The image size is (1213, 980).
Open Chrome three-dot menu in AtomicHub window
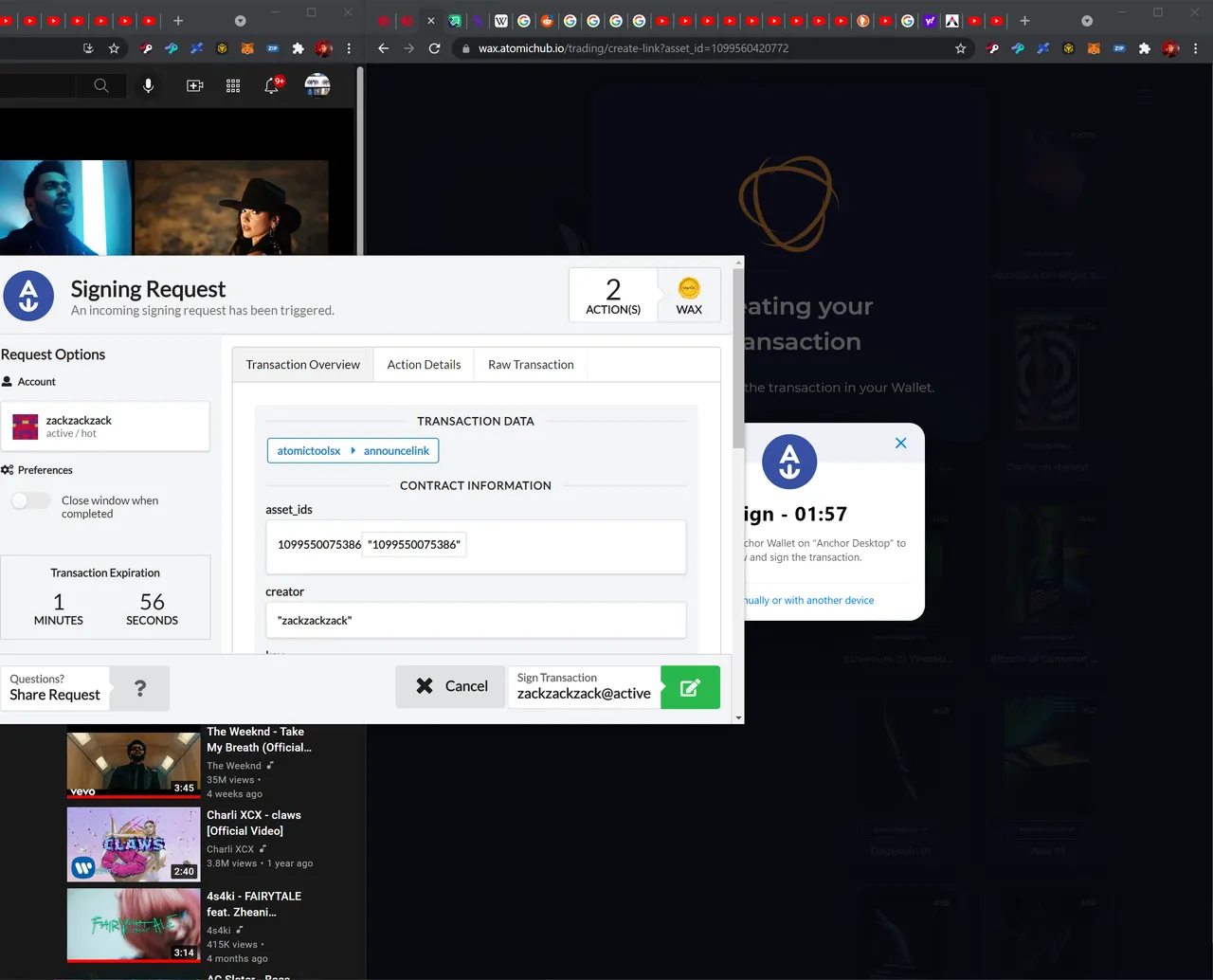tap(1196, 48)
